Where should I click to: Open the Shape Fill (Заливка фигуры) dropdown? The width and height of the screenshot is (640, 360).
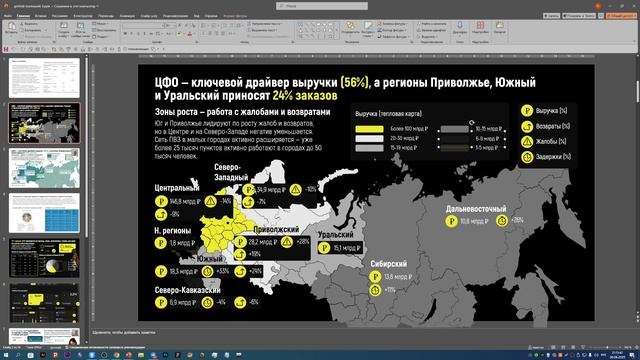click(x=392, y=24)
